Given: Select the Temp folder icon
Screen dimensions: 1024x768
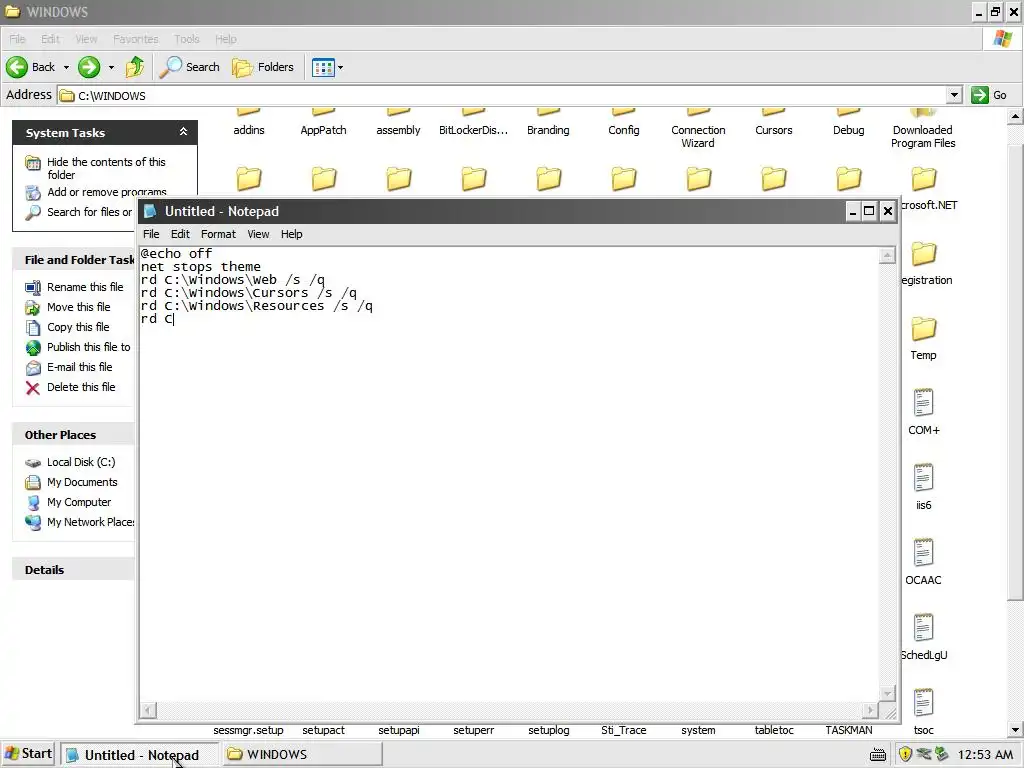Looking at the screenshot, I should tap(923, 329).
